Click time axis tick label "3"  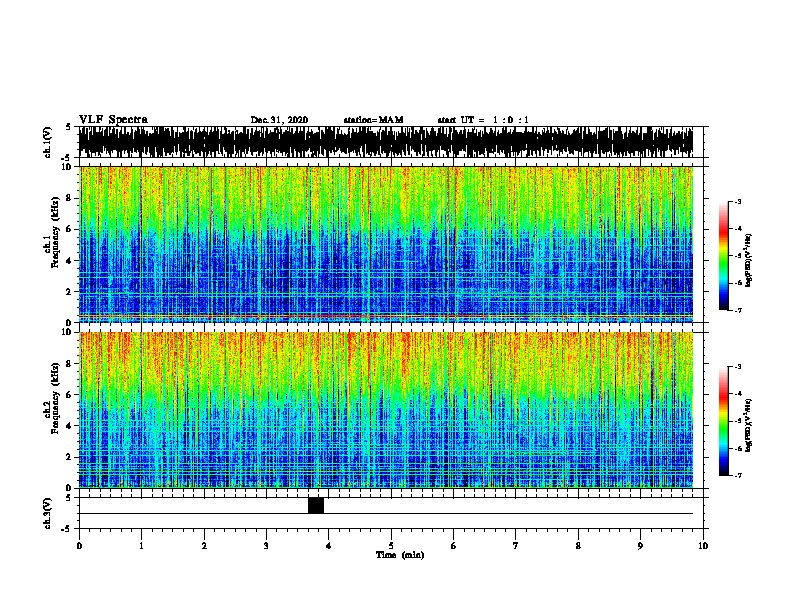pyautogui.click(x=266, y=546)
